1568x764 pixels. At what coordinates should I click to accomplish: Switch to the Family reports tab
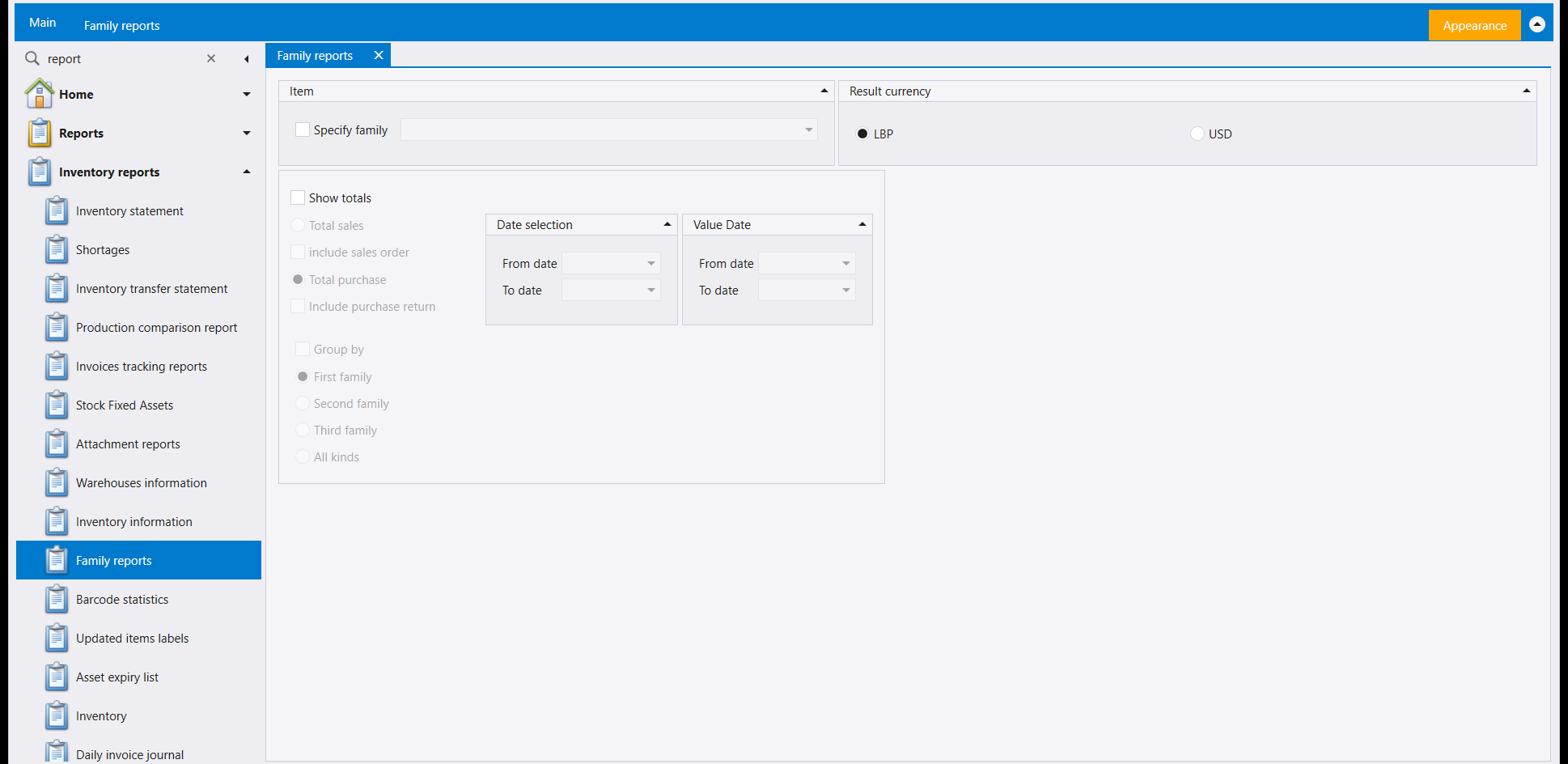tap(315, 55)
